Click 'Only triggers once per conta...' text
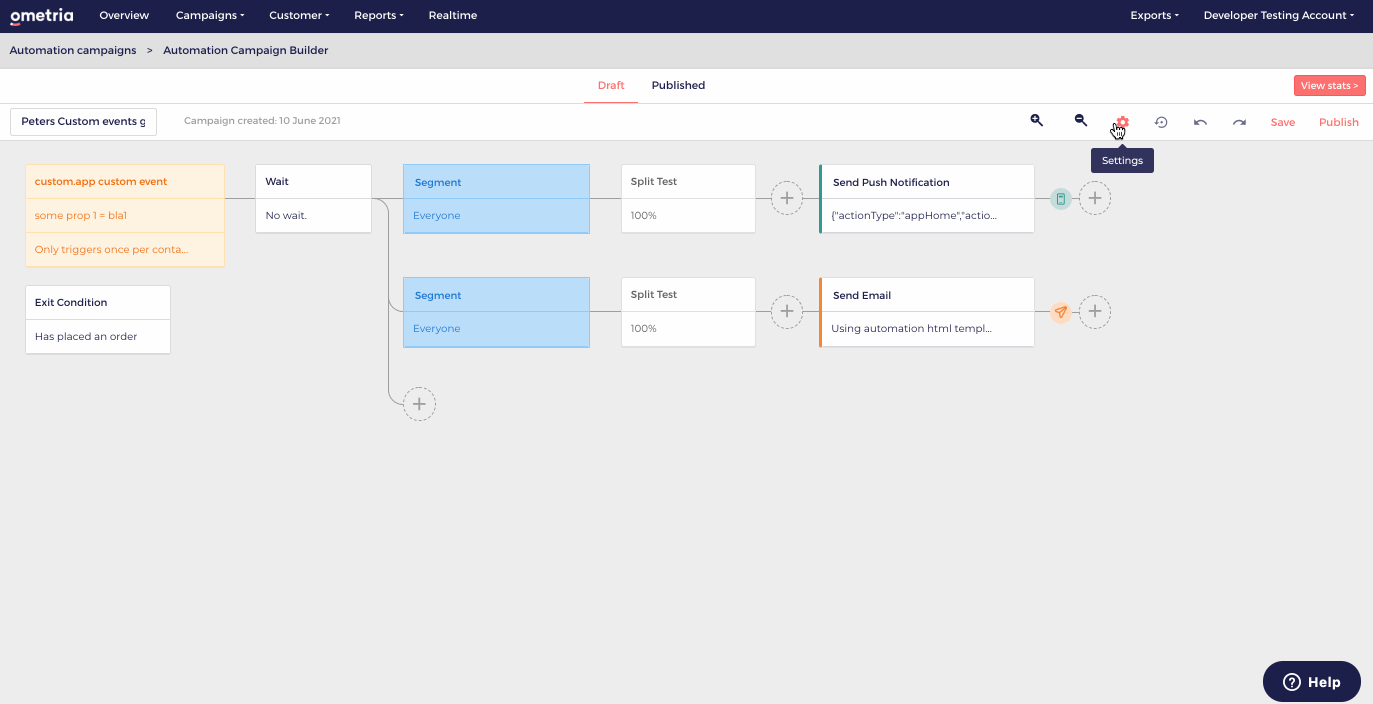The width and height of the screenshot is (1373, 704). coord(111,250)
